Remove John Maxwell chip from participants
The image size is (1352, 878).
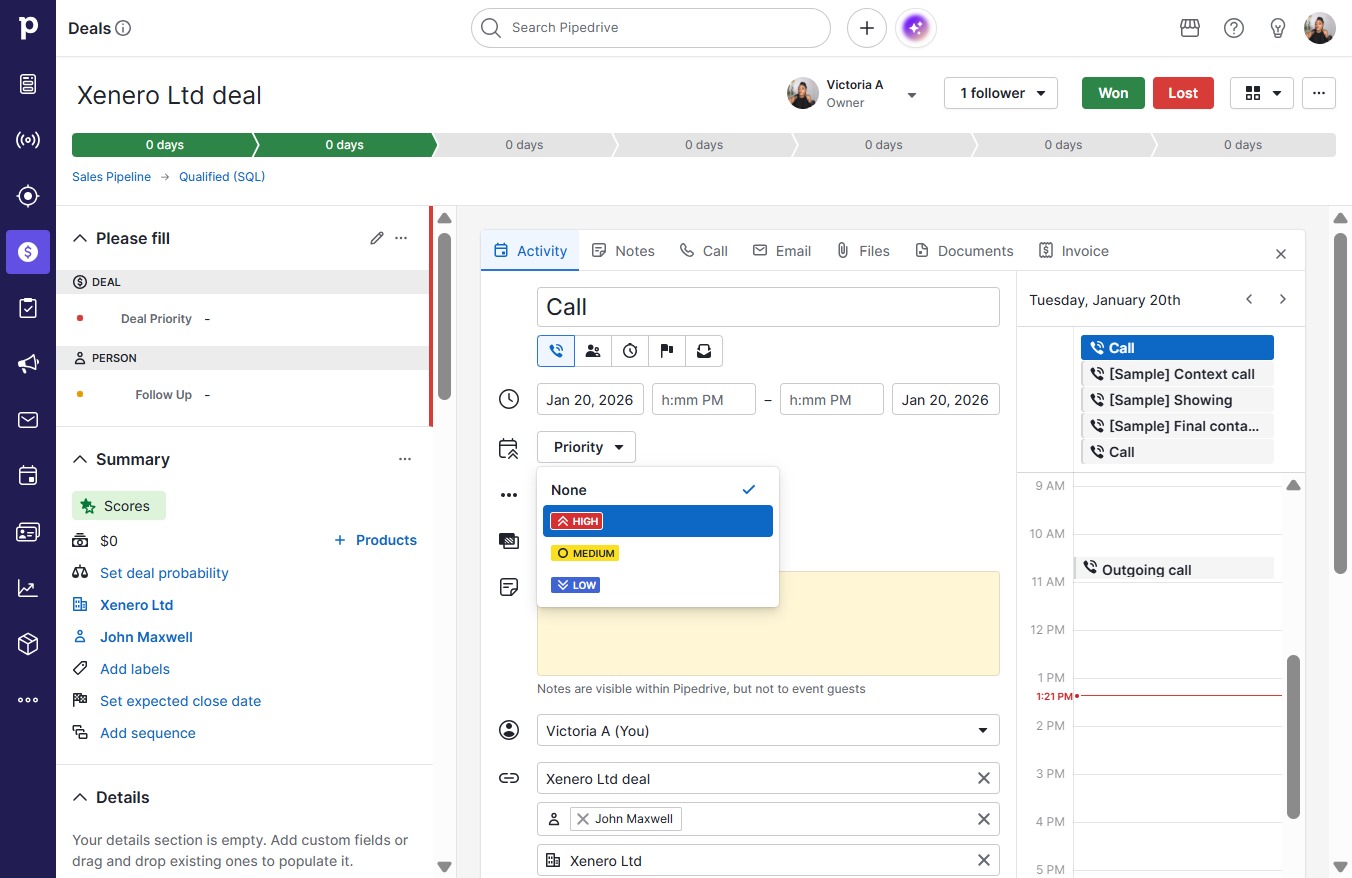583,819
